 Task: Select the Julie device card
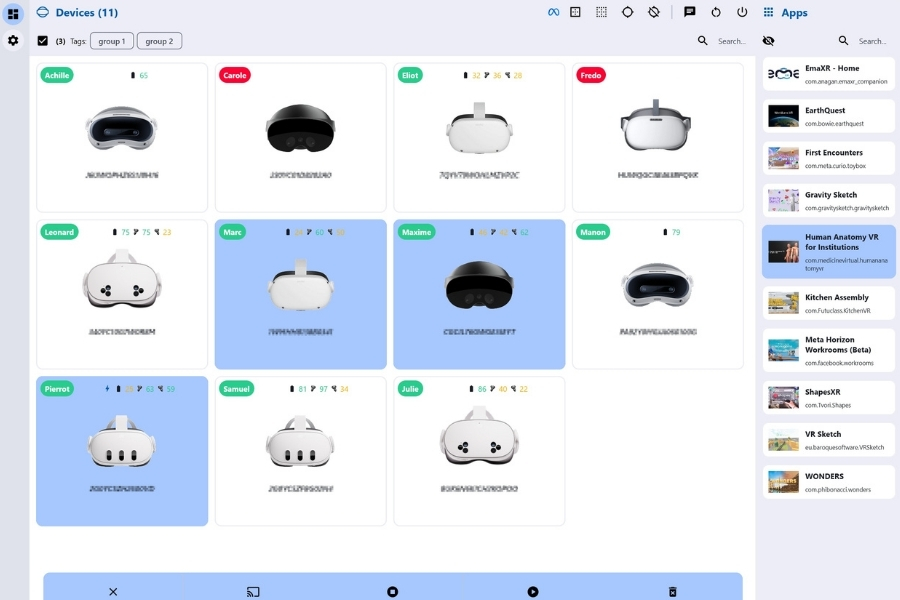(479, 451)
